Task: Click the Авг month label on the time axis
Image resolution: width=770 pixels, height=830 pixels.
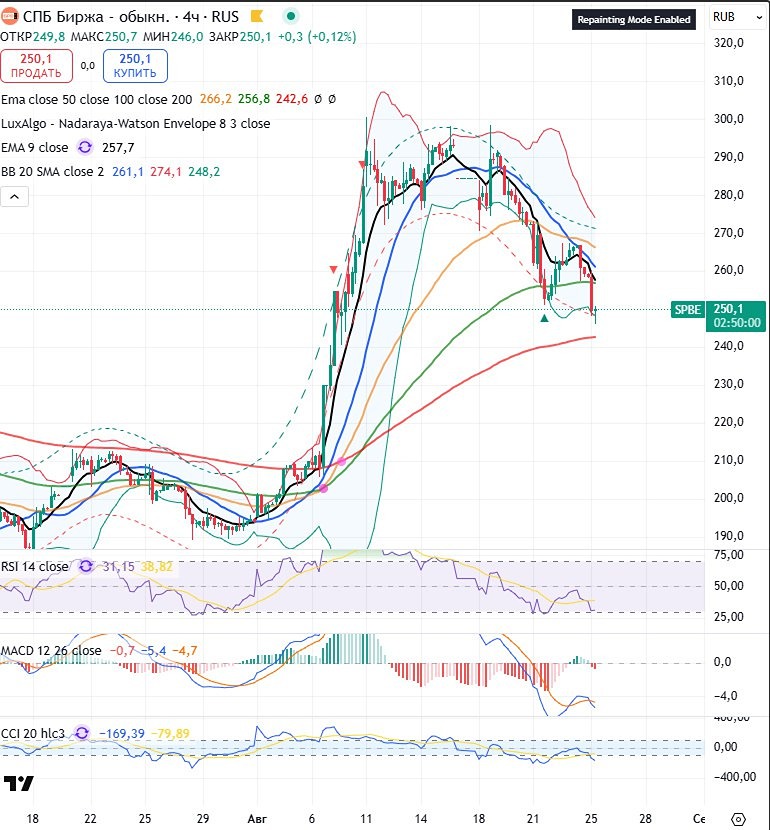Action: click(257, 818)
